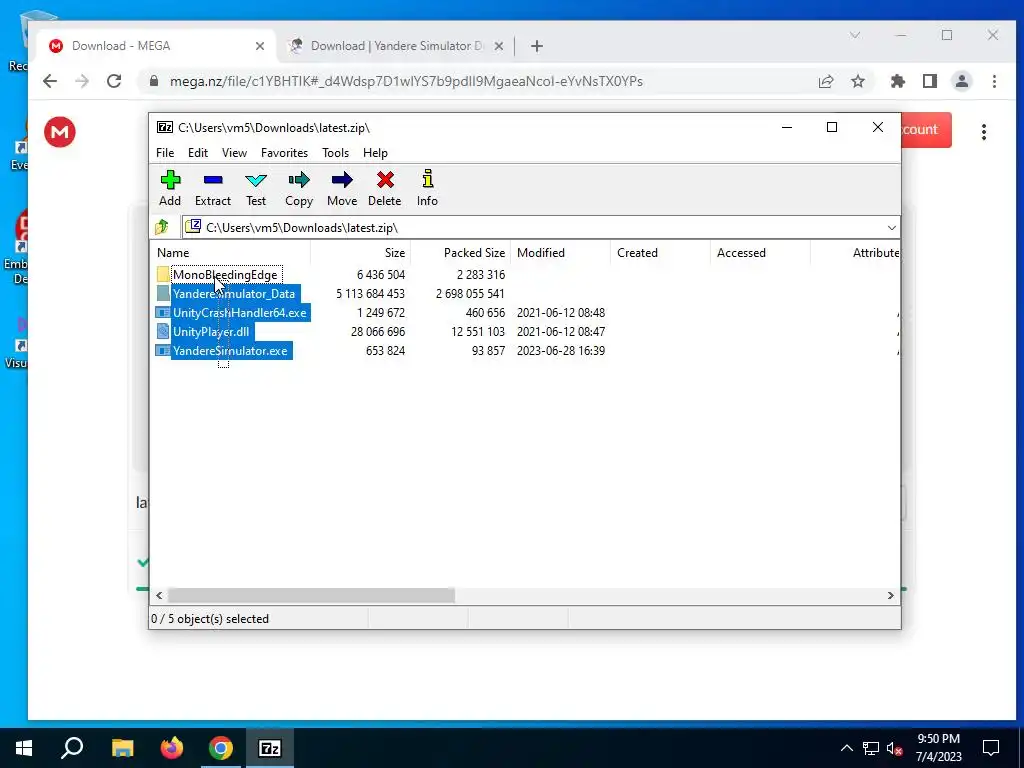Open the Info toolbar button
Image resolution: width=1024 pixels, height=768 pixels.
pos(427,189)
